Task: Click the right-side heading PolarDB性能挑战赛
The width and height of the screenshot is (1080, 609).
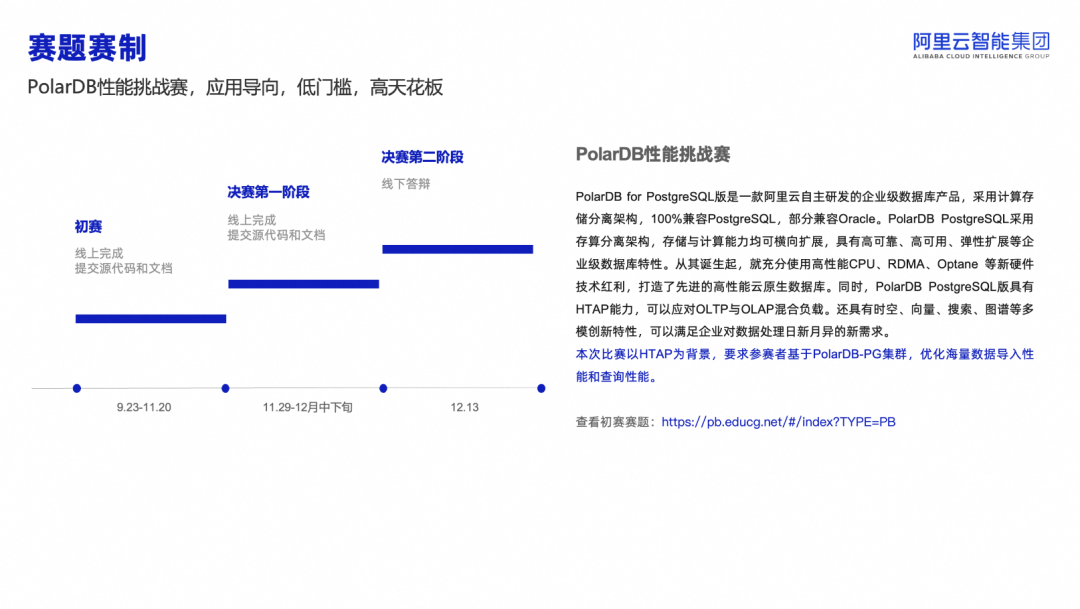Action: click(653, 154)
